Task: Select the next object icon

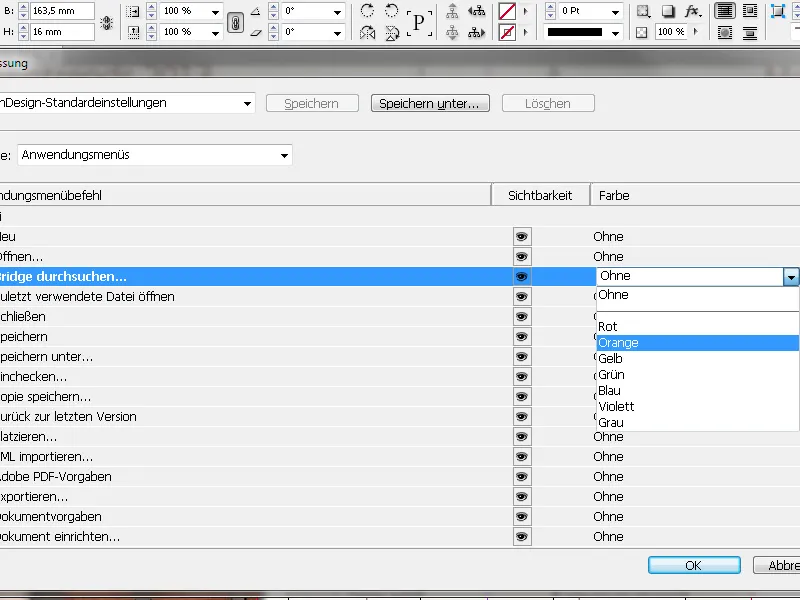Action: coord(477,33)
